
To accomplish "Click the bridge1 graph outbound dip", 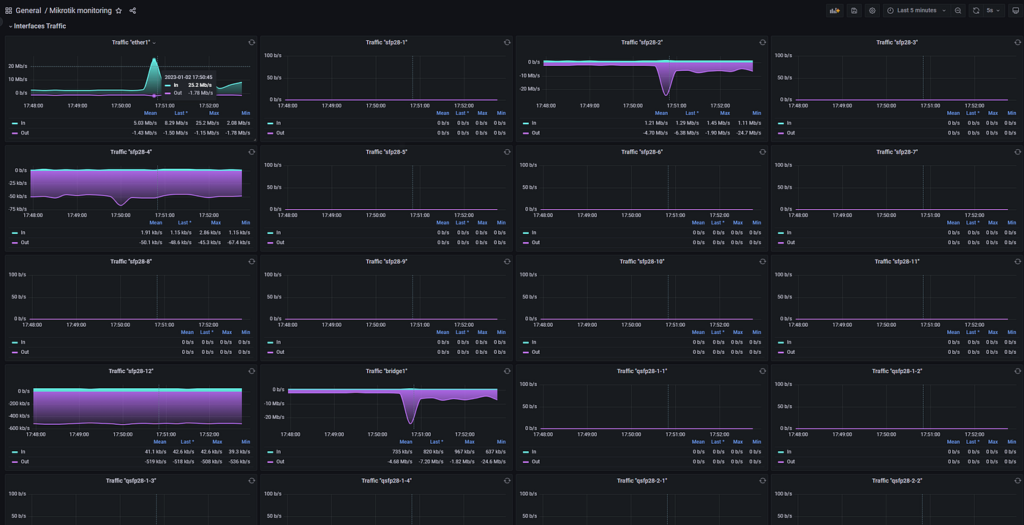I will (410, 421).
